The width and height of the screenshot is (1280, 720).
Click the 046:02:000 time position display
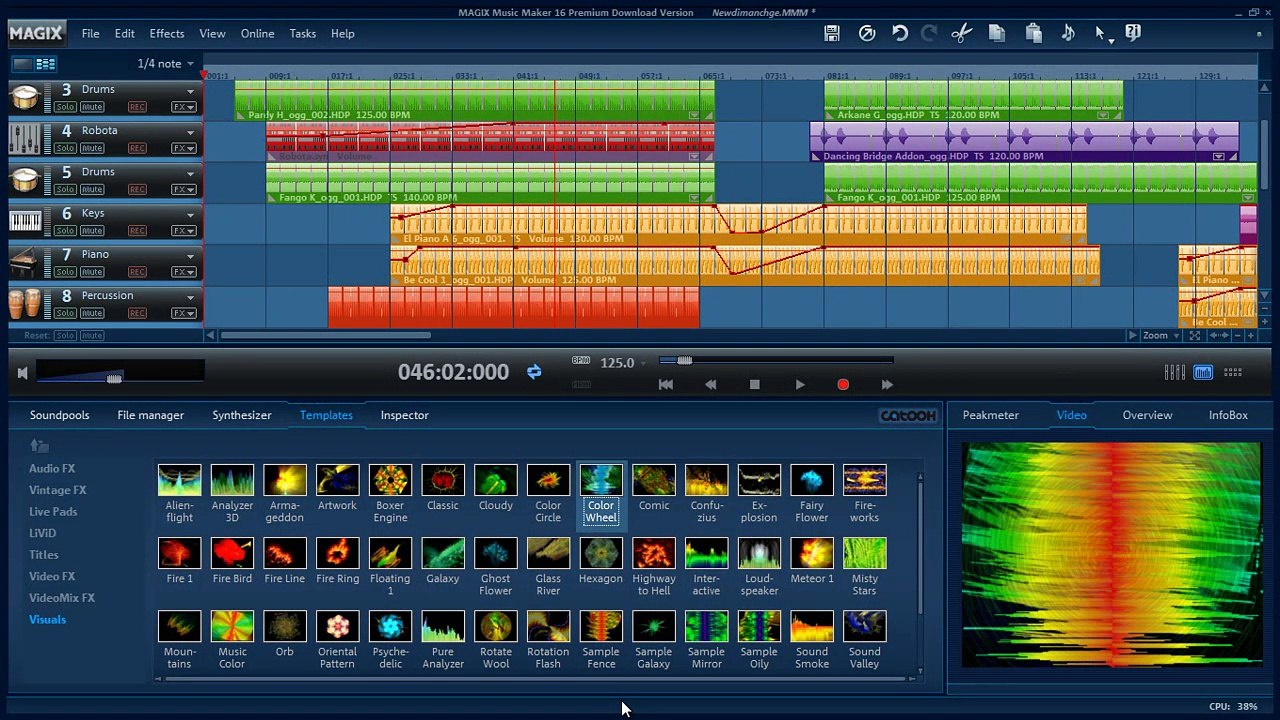click(454, 372)
